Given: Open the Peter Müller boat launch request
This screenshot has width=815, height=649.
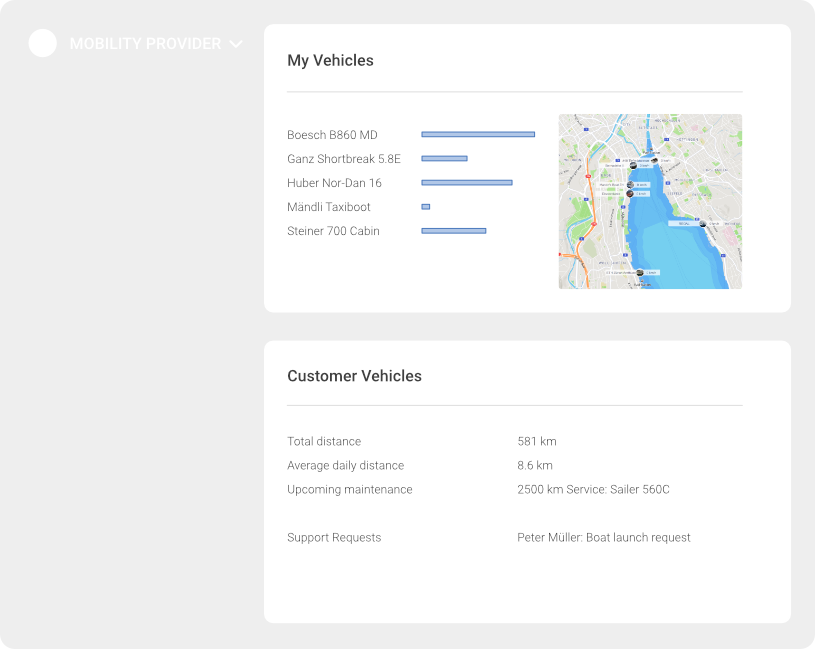Looking at the screenshot, I should pos(603,537).
